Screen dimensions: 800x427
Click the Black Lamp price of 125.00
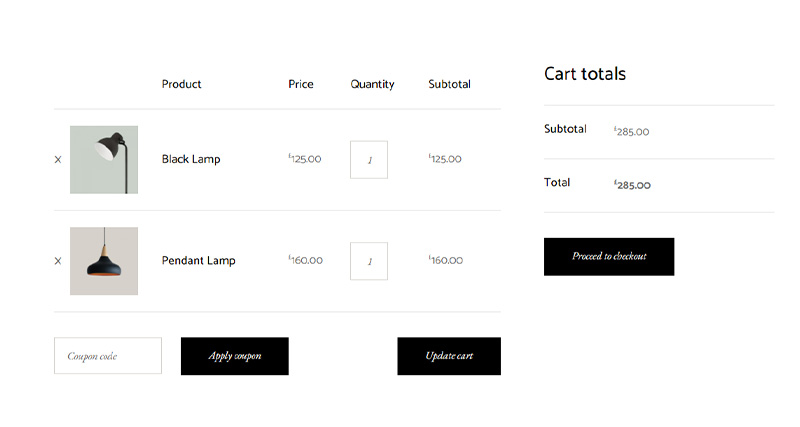(305, 159)
